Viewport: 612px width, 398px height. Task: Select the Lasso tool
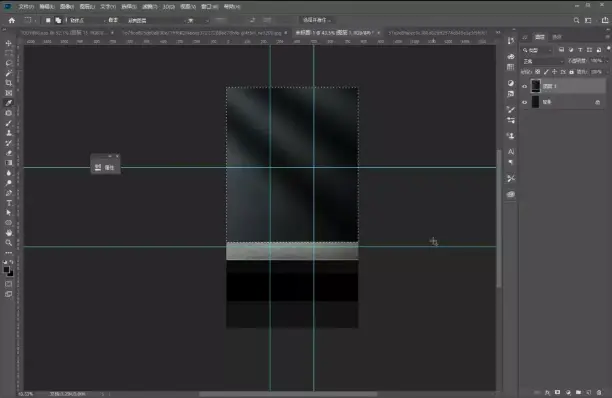click(x=9, y=63)
